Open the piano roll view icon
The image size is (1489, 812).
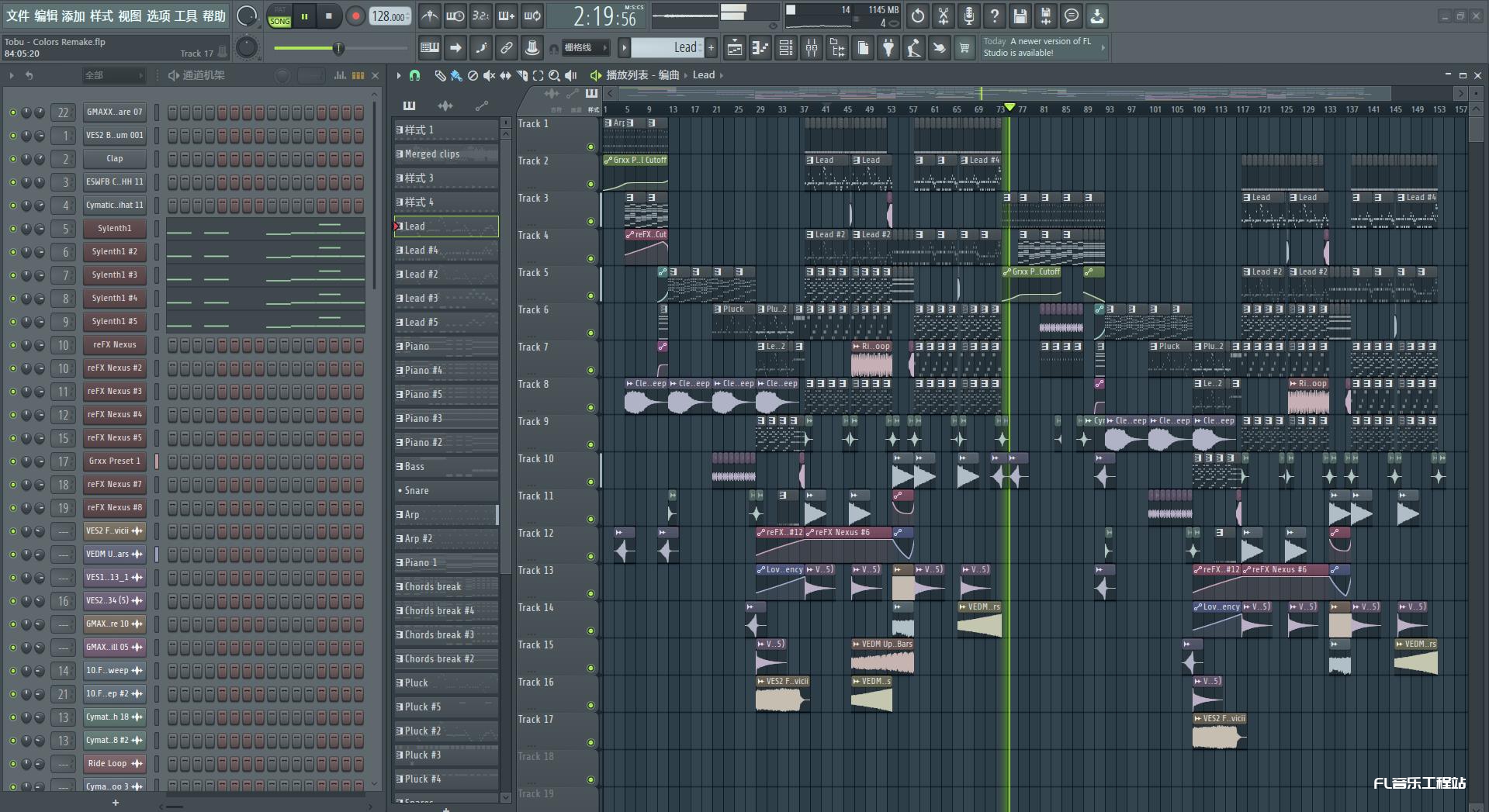click(760, 48)
